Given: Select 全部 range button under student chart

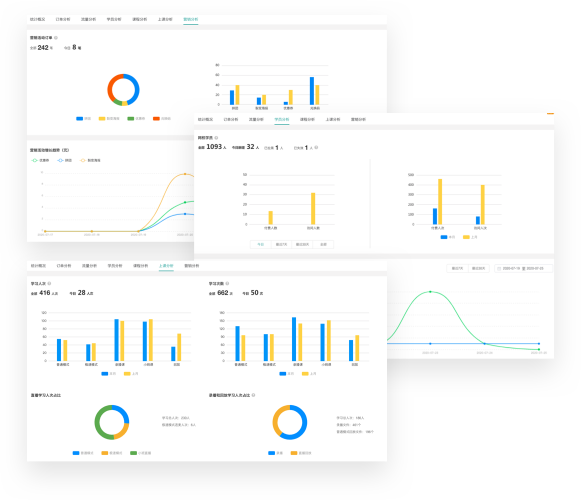Looking at the screenshot, I should click(323, 245).
